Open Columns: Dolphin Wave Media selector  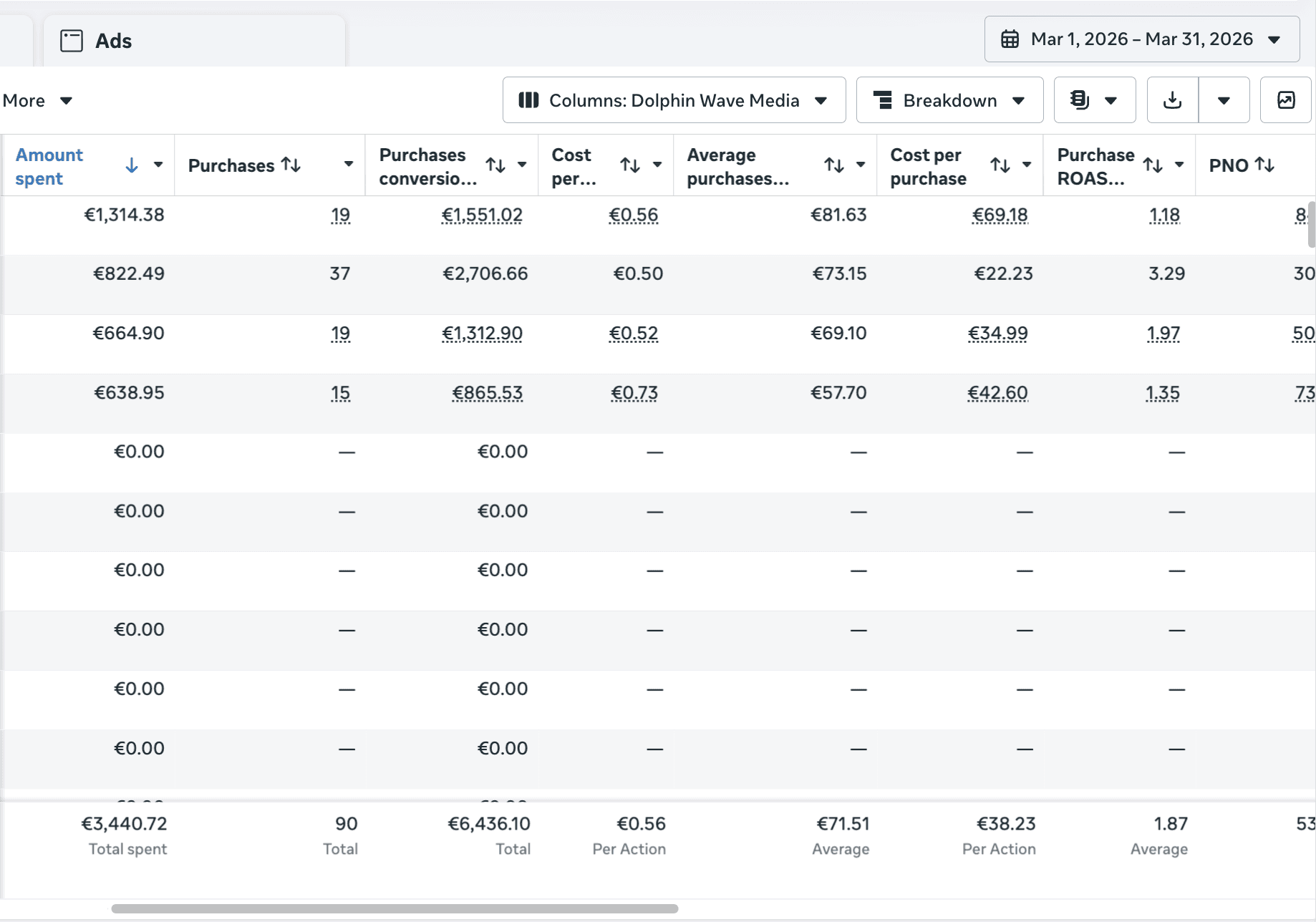pyautogui.click(x=674, y=100)
